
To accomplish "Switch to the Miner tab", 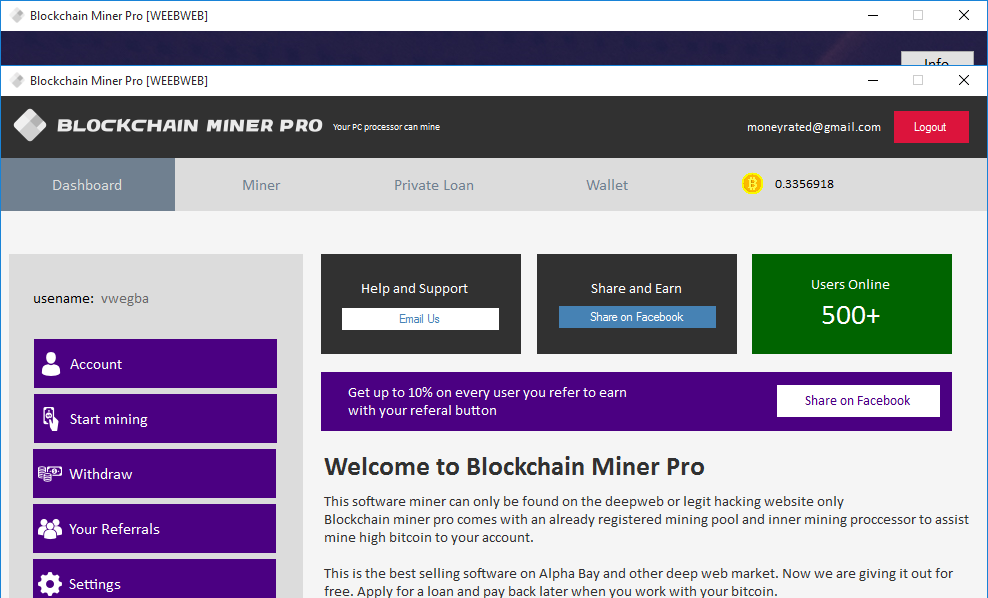I will [x=260, y=184].
